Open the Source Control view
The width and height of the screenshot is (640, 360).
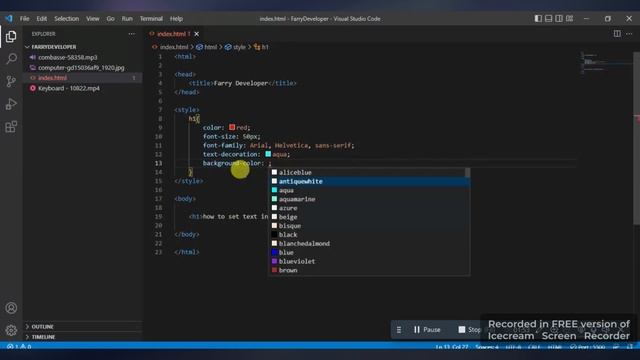click(11, 81)
